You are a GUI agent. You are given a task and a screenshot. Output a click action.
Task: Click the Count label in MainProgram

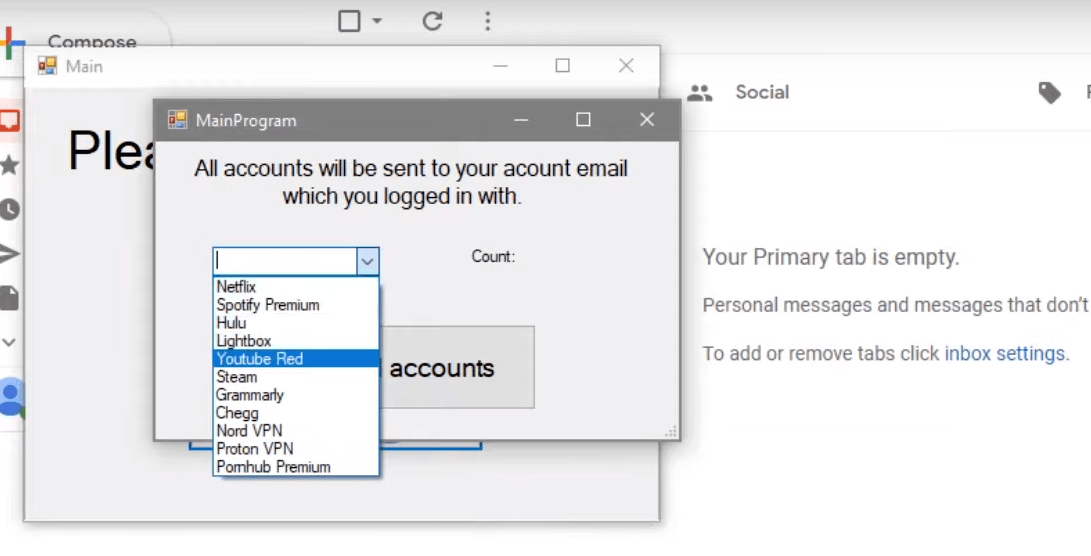493,256
